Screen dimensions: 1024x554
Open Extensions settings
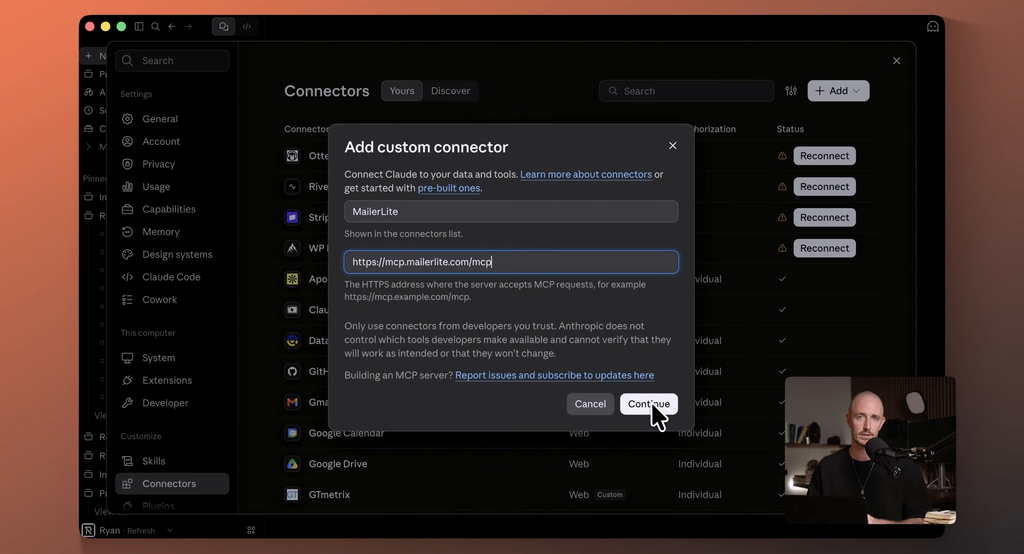click(172, 380)
